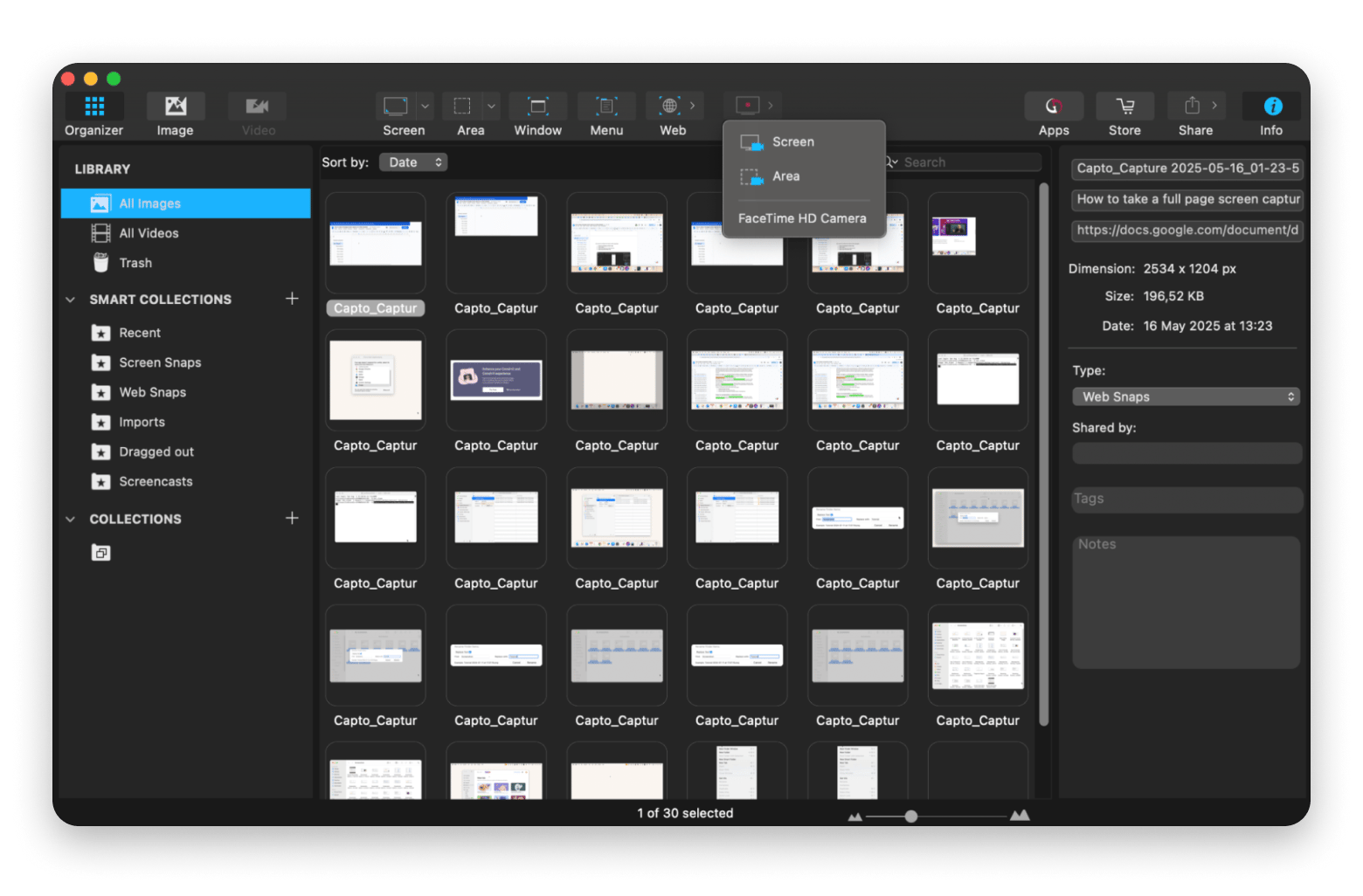Open the Sort by Date dropdown

413,162
